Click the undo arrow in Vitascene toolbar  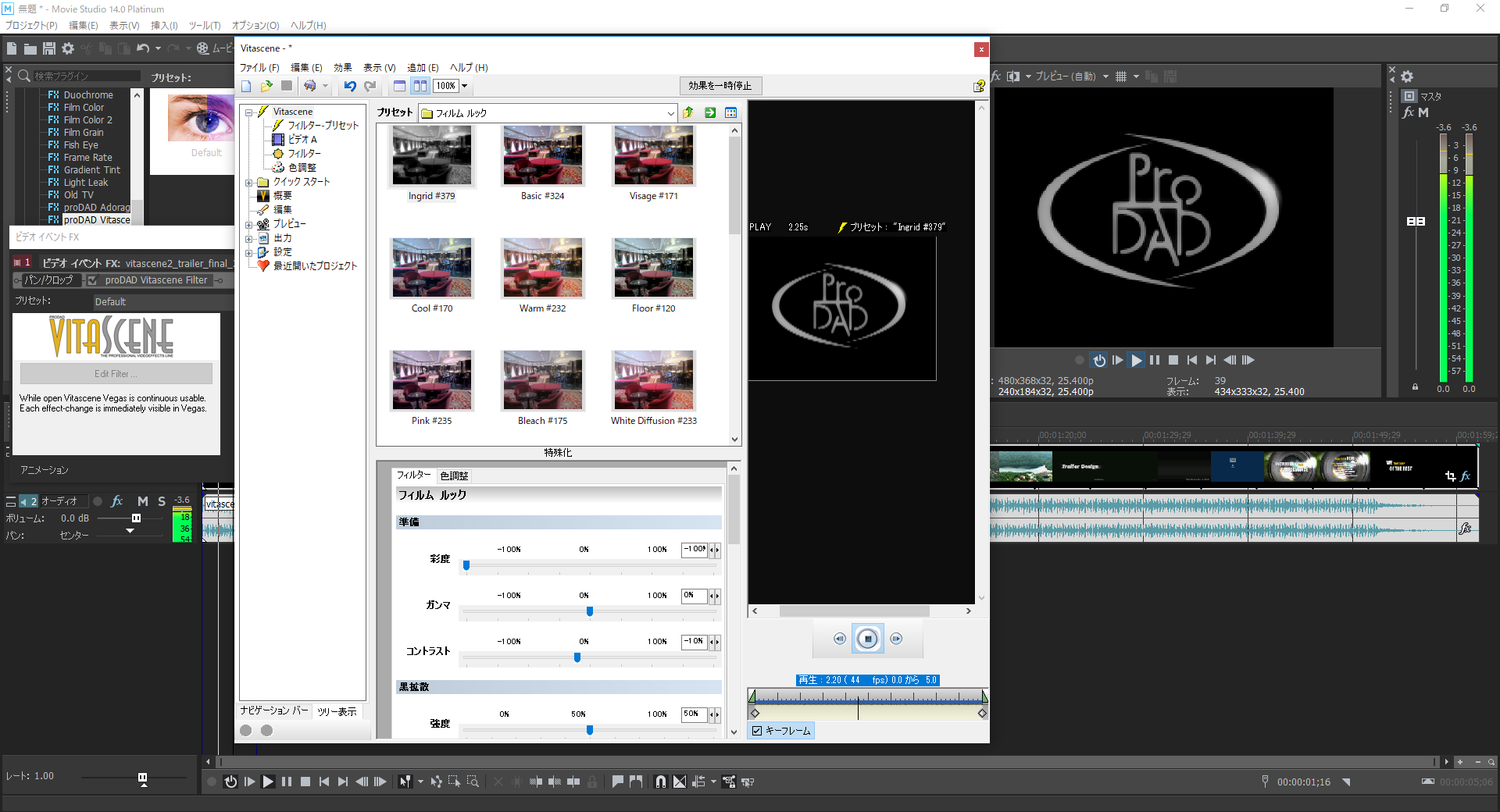[350, 86]
